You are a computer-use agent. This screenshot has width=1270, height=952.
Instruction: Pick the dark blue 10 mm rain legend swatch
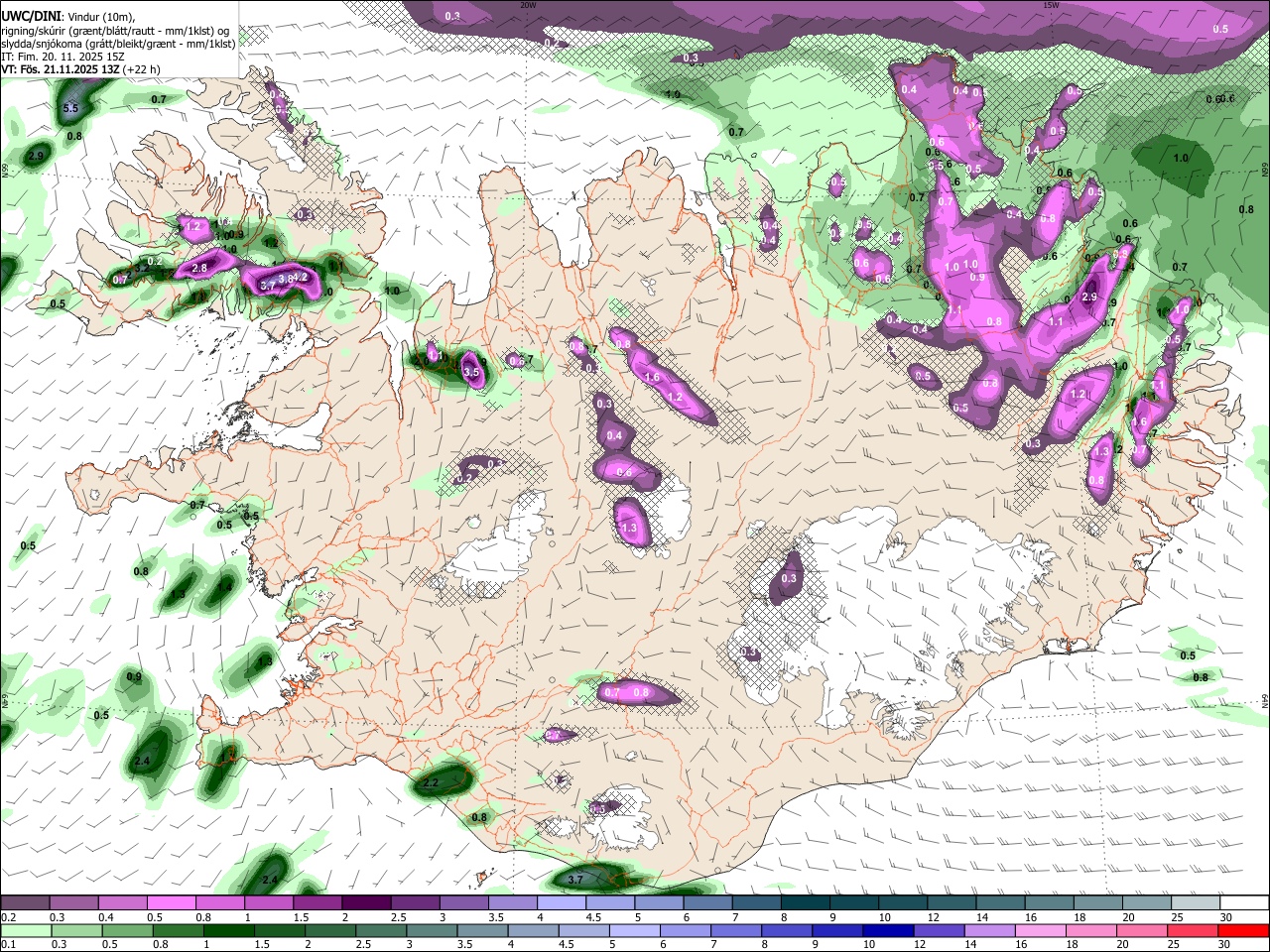887,930
